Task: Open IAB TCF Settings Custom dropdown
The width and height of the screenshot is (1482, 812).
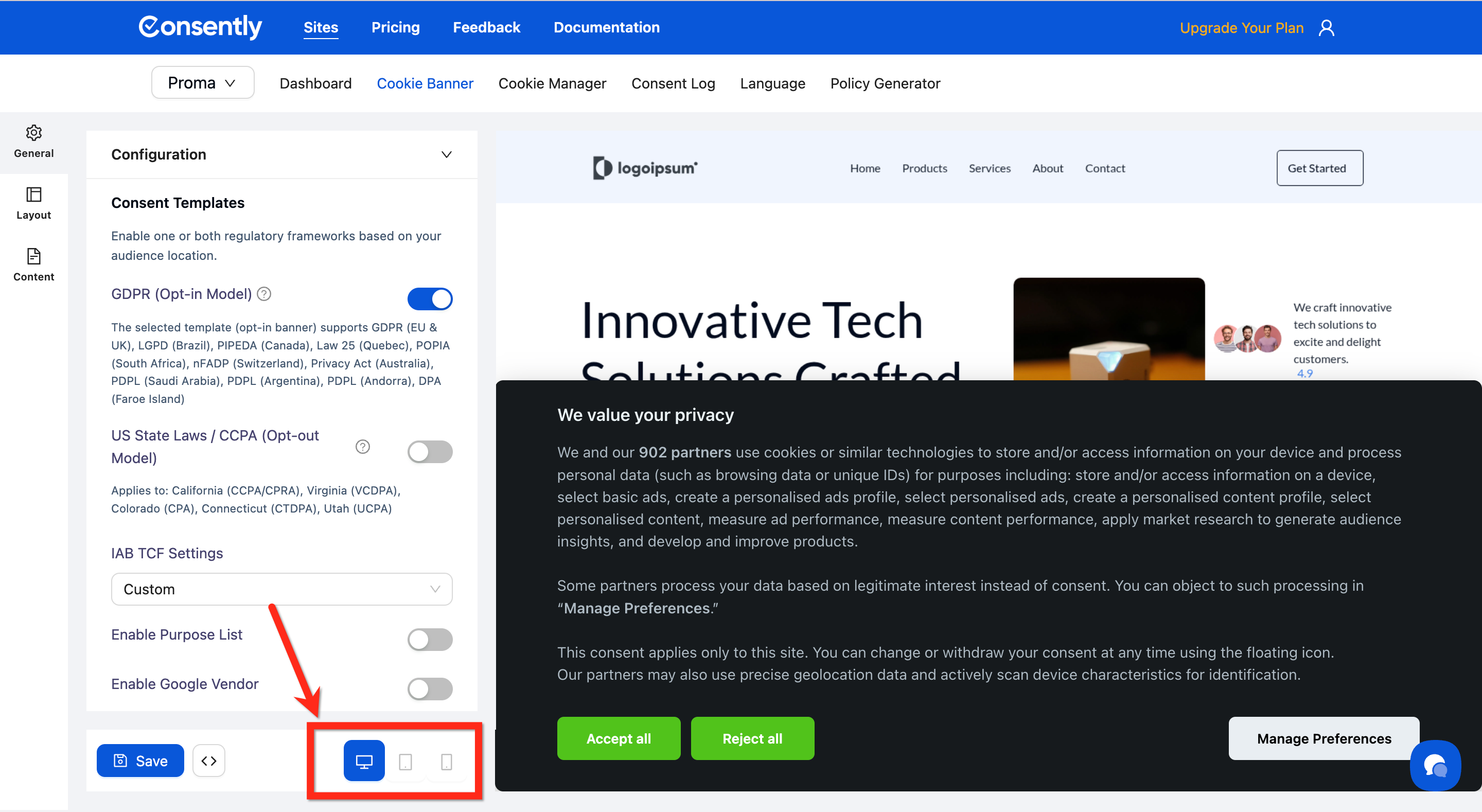Action: tap(282, 589)
